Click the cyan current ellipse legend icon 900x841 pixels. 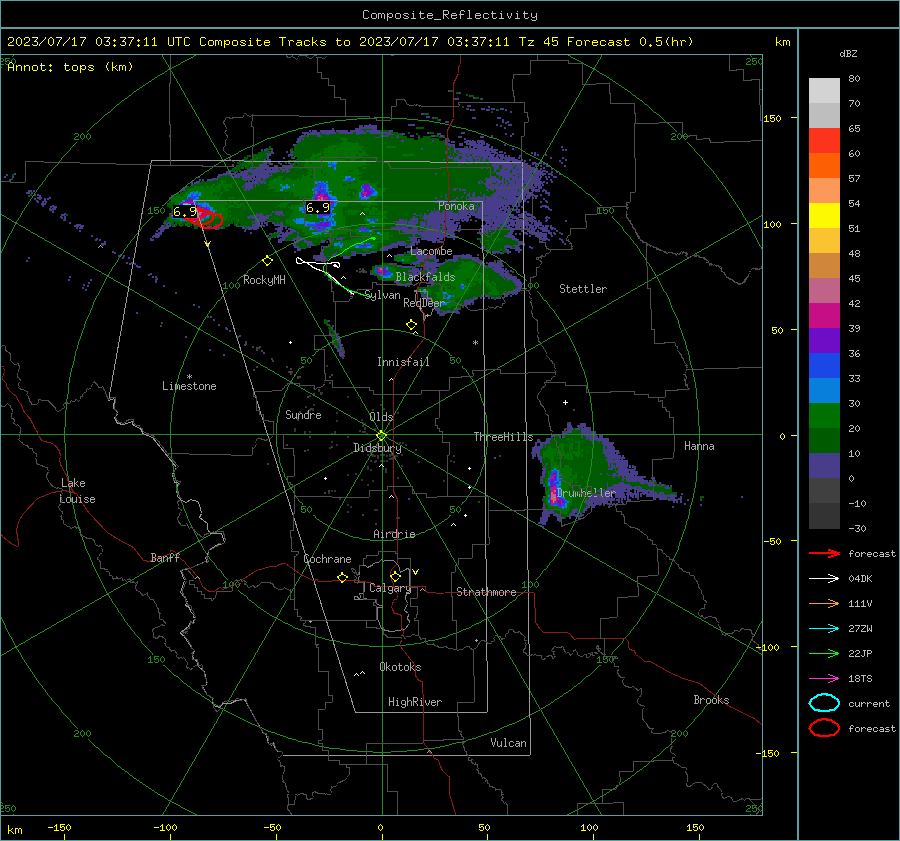tap(824, 703)
